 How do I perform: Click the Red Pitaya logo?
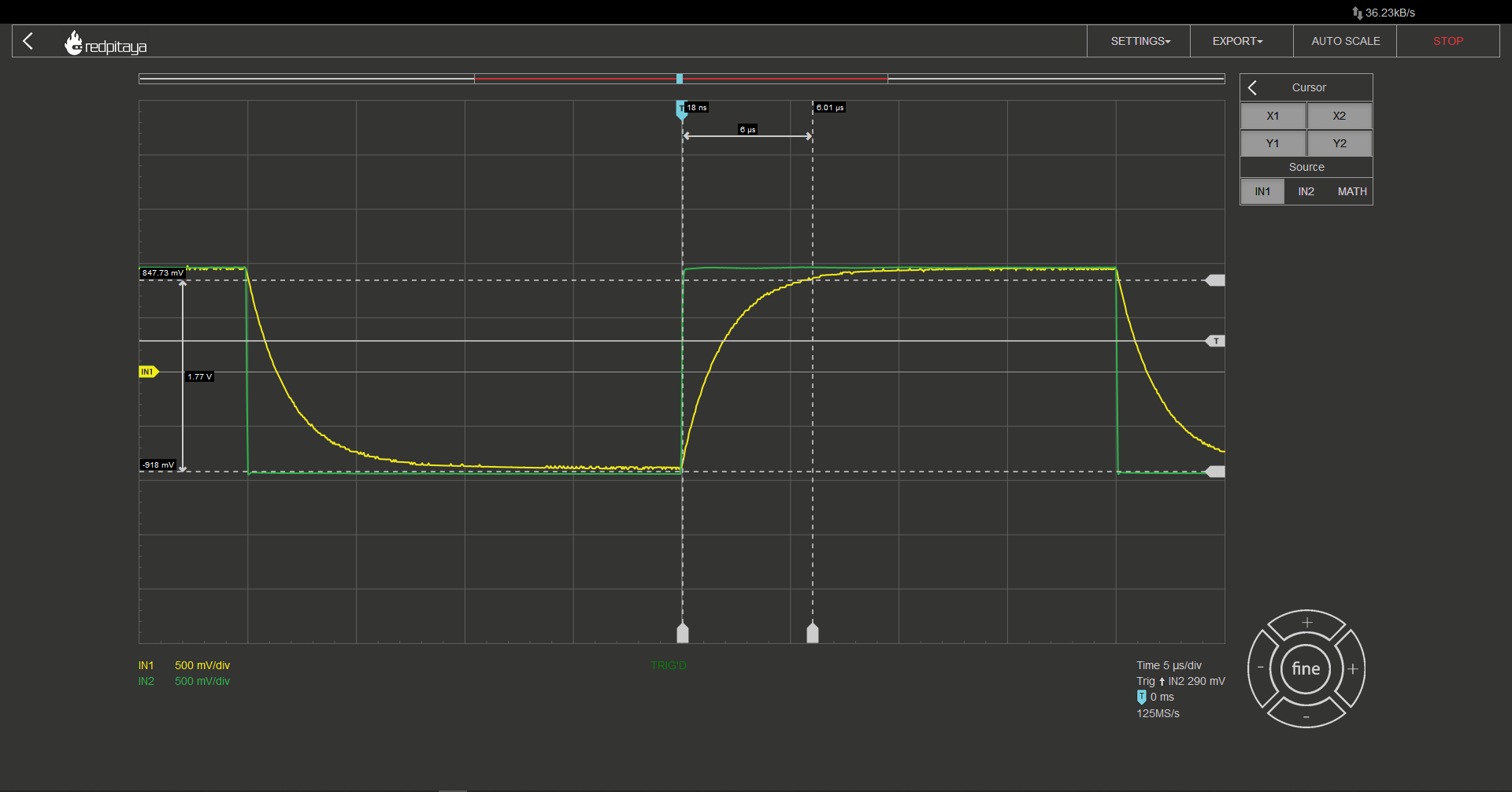point(106,43)
